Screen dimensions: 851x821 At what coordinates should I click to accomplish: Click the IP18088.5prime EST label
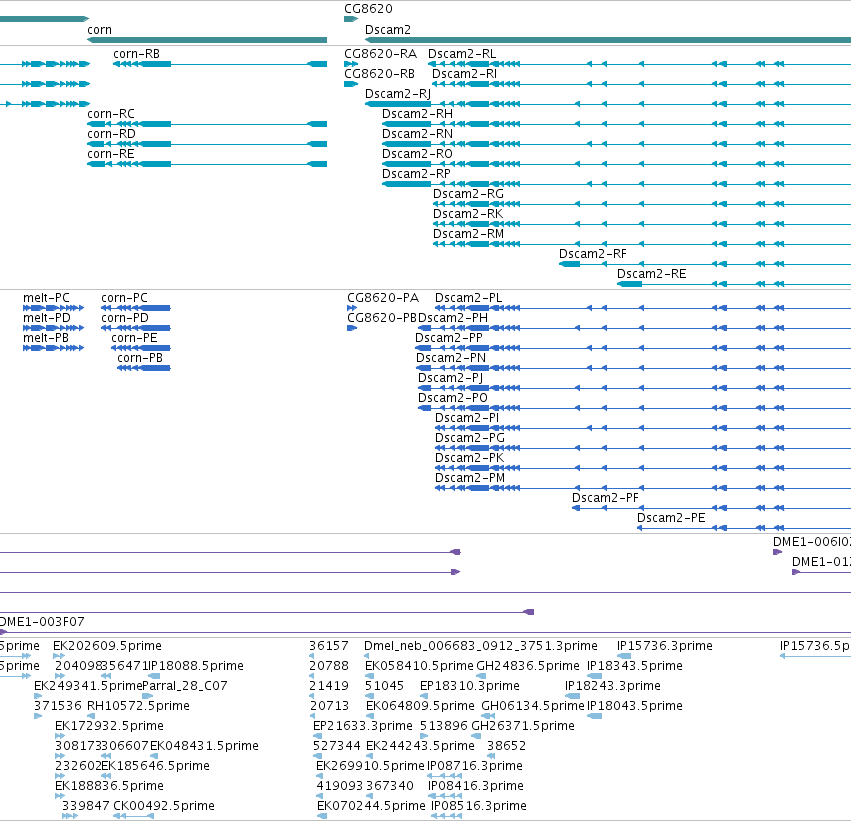(195, 666)
